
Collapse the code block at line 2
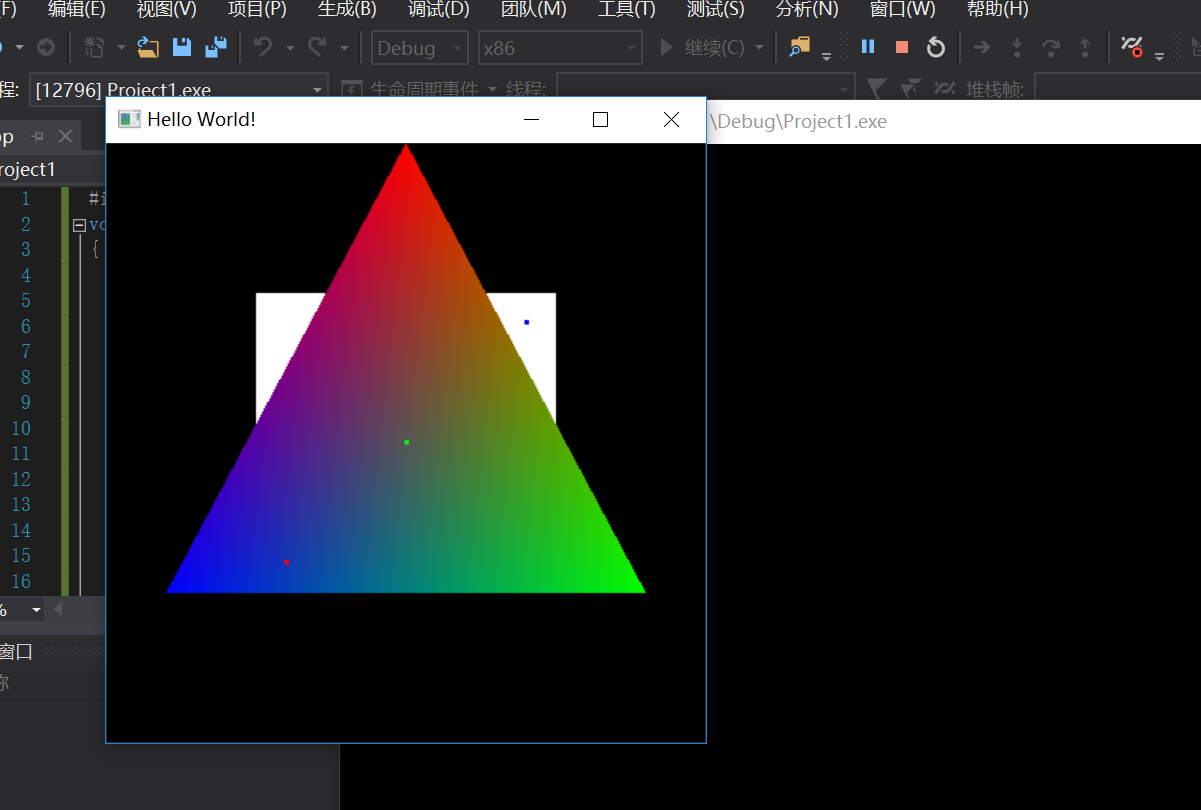click(x=80, y=225)
